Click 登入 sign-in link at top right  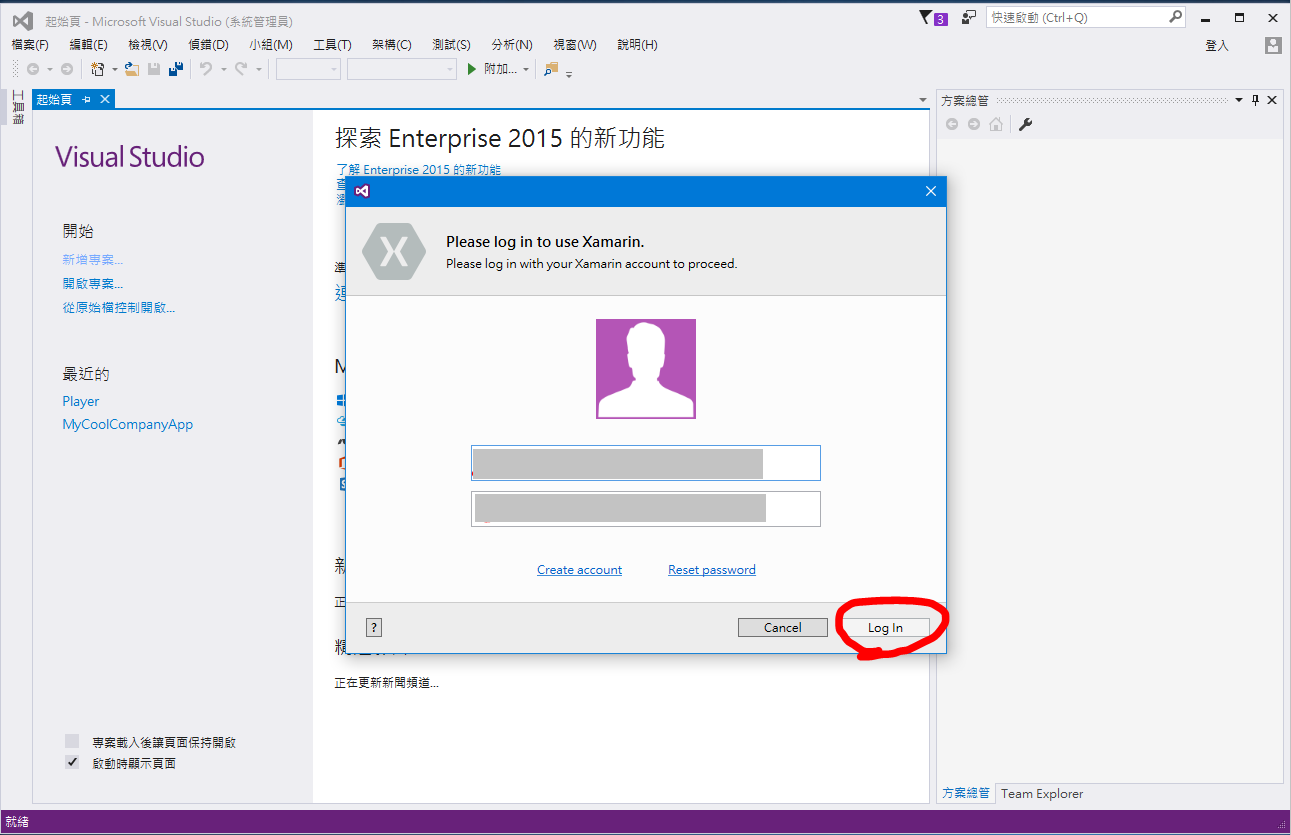(1216, 46)
